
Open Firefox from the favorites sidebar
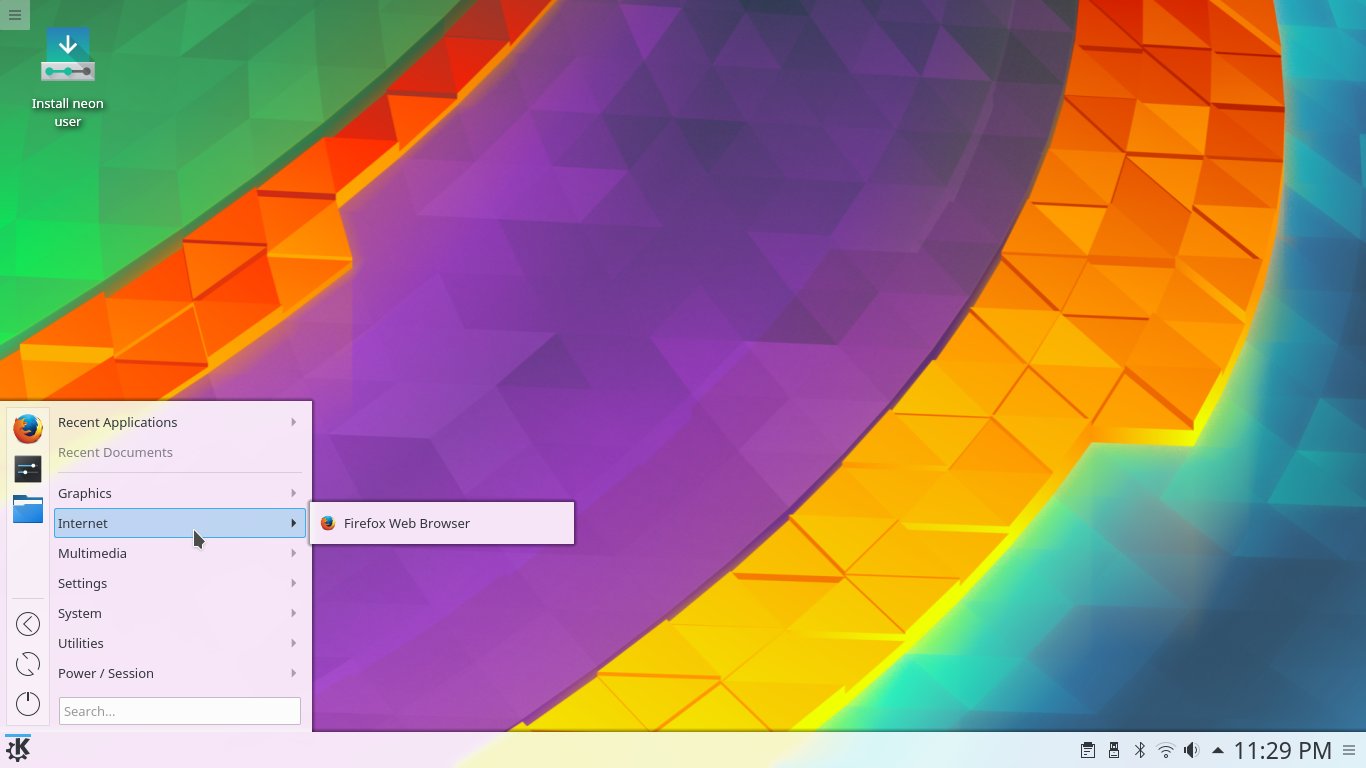point(28,429)
